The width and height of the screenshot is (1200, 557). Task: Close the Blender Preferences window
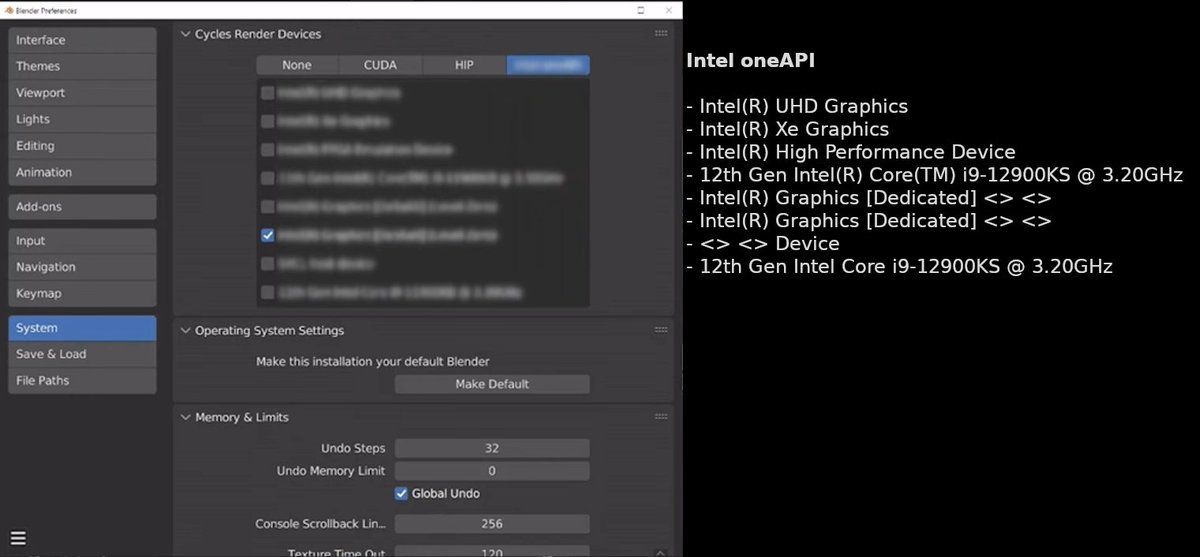point(668,9)
